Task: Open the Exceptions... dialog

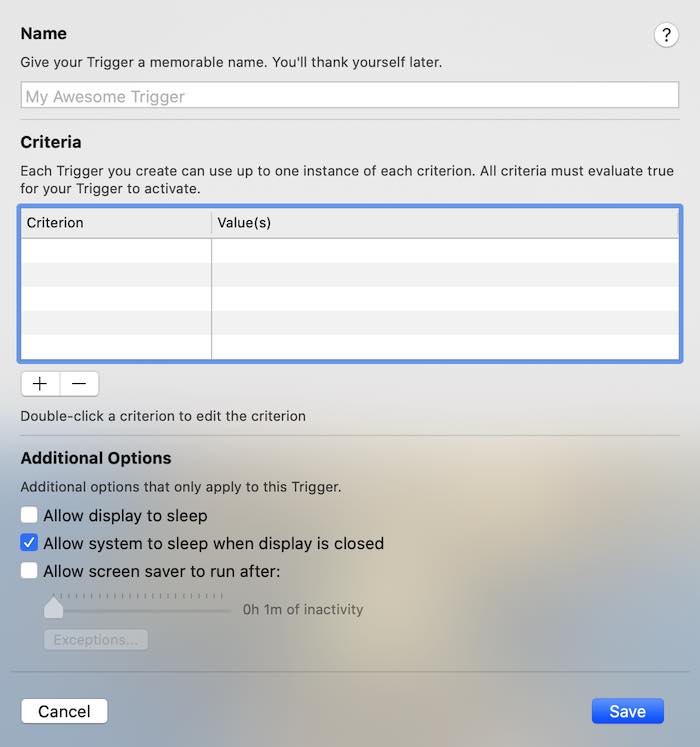Action: [x=96, y=640]
